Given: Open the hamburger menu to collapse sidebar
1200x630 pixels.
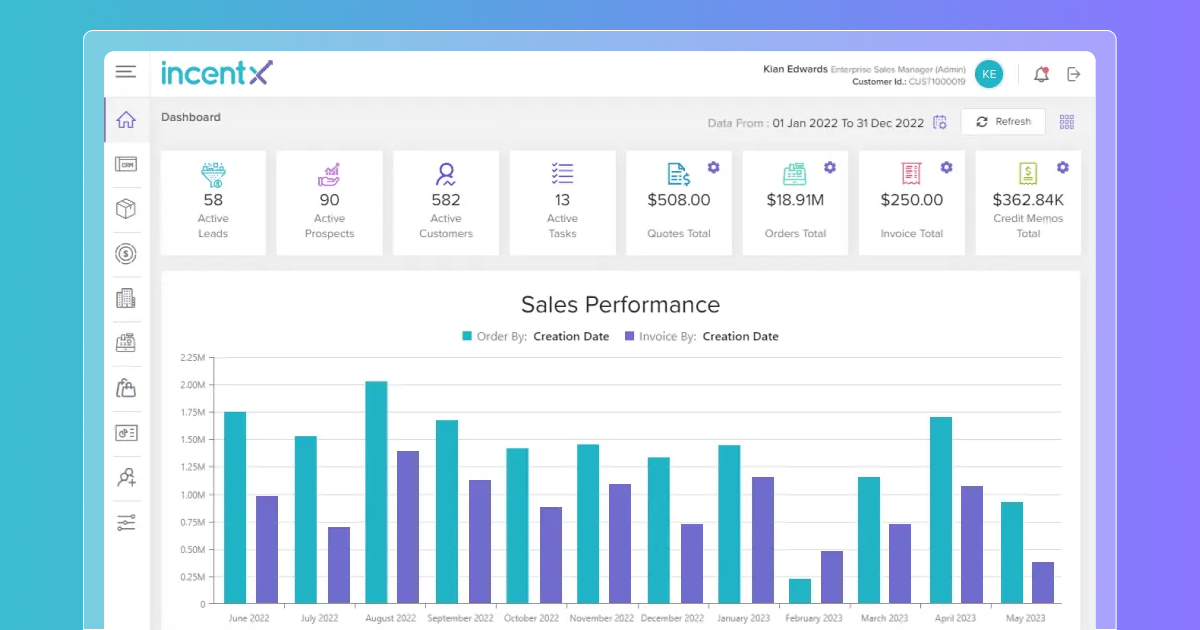Looking at the screenshot, I should pos(125,71).
